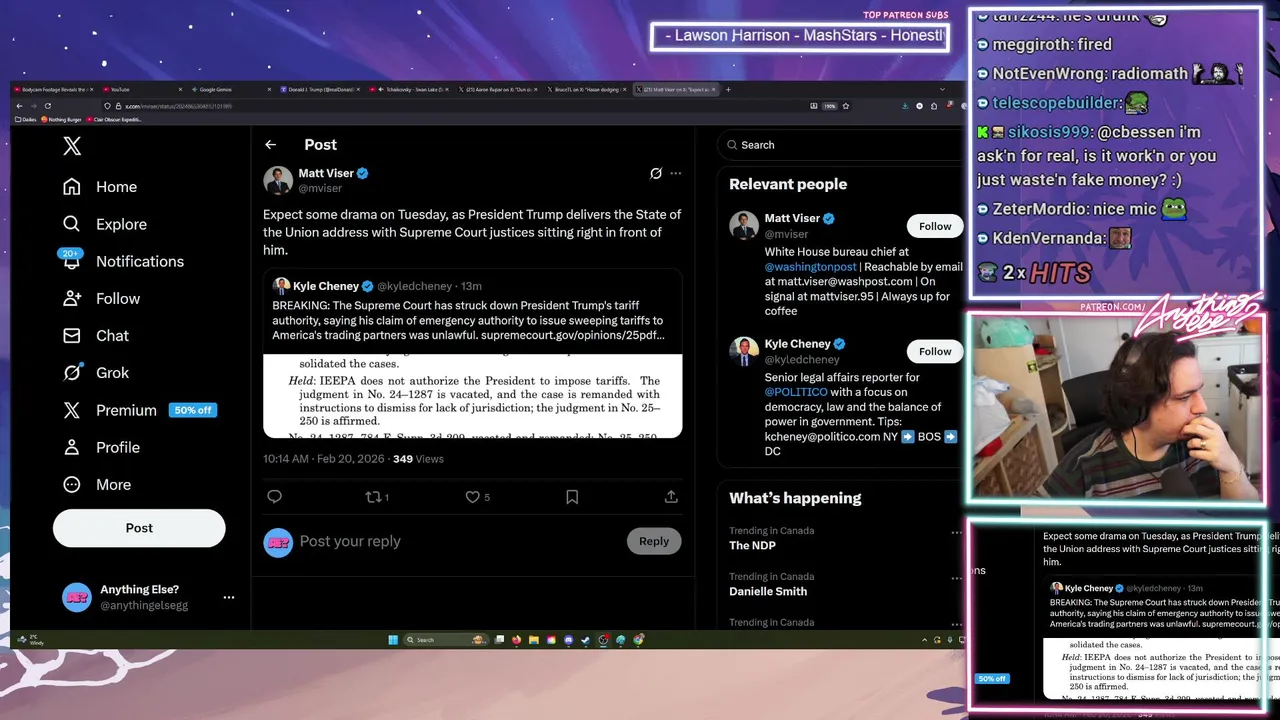The image size is (1280, 720).
Task: Open account menu for Anything Else?
Action: (x=149, y=597)
